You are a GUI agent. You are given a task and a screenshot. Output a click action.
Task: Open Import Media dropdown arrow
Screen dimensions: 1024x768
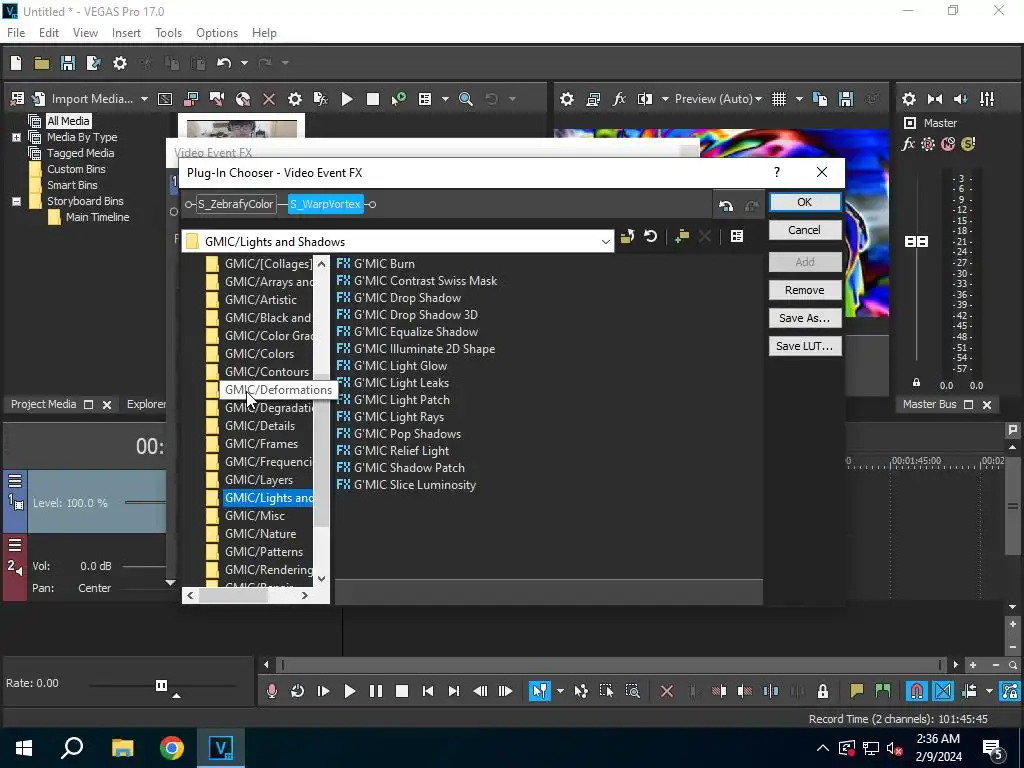pyautogui.click(x=144, y=99)
